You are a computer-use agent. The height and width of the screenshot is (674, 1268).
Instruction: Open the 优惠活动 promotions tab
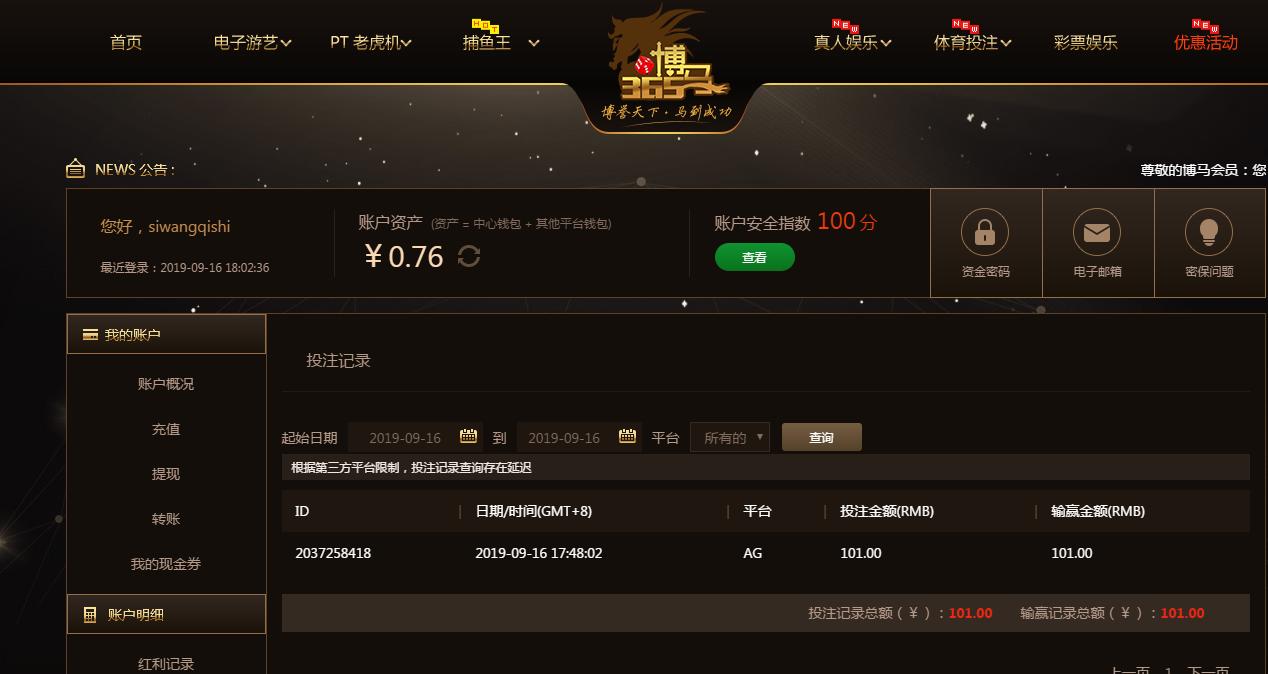click(1206, 42)
